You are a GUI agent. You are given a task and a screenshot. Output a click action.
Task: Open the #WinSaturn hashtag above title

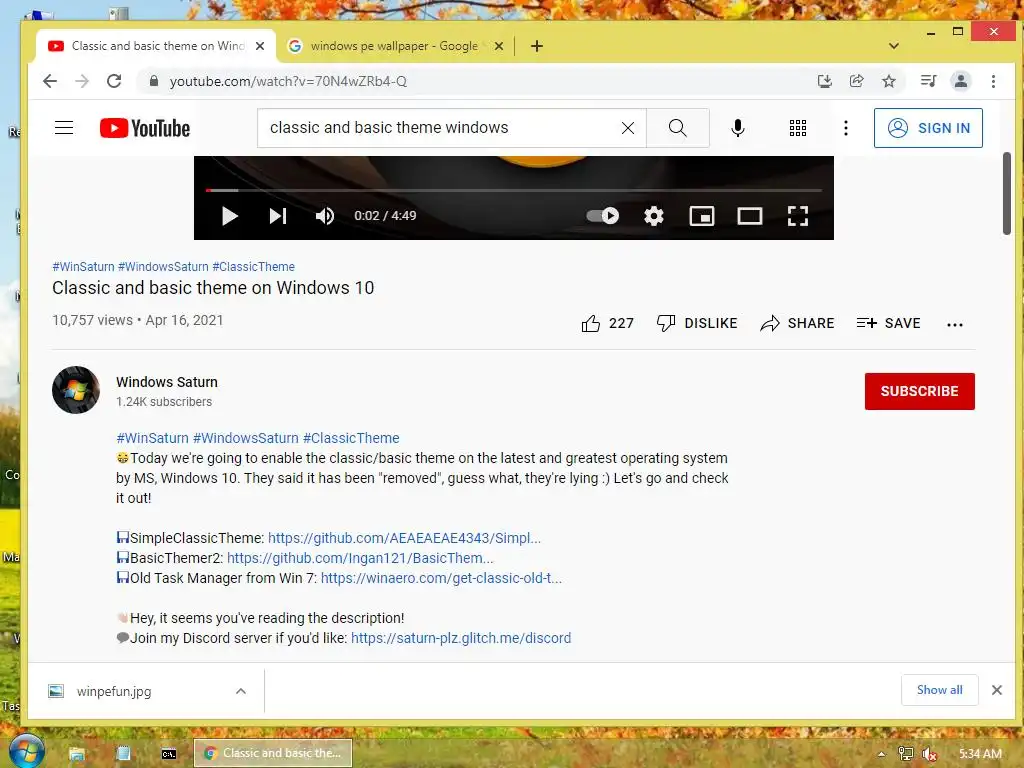tap(83, 266)
